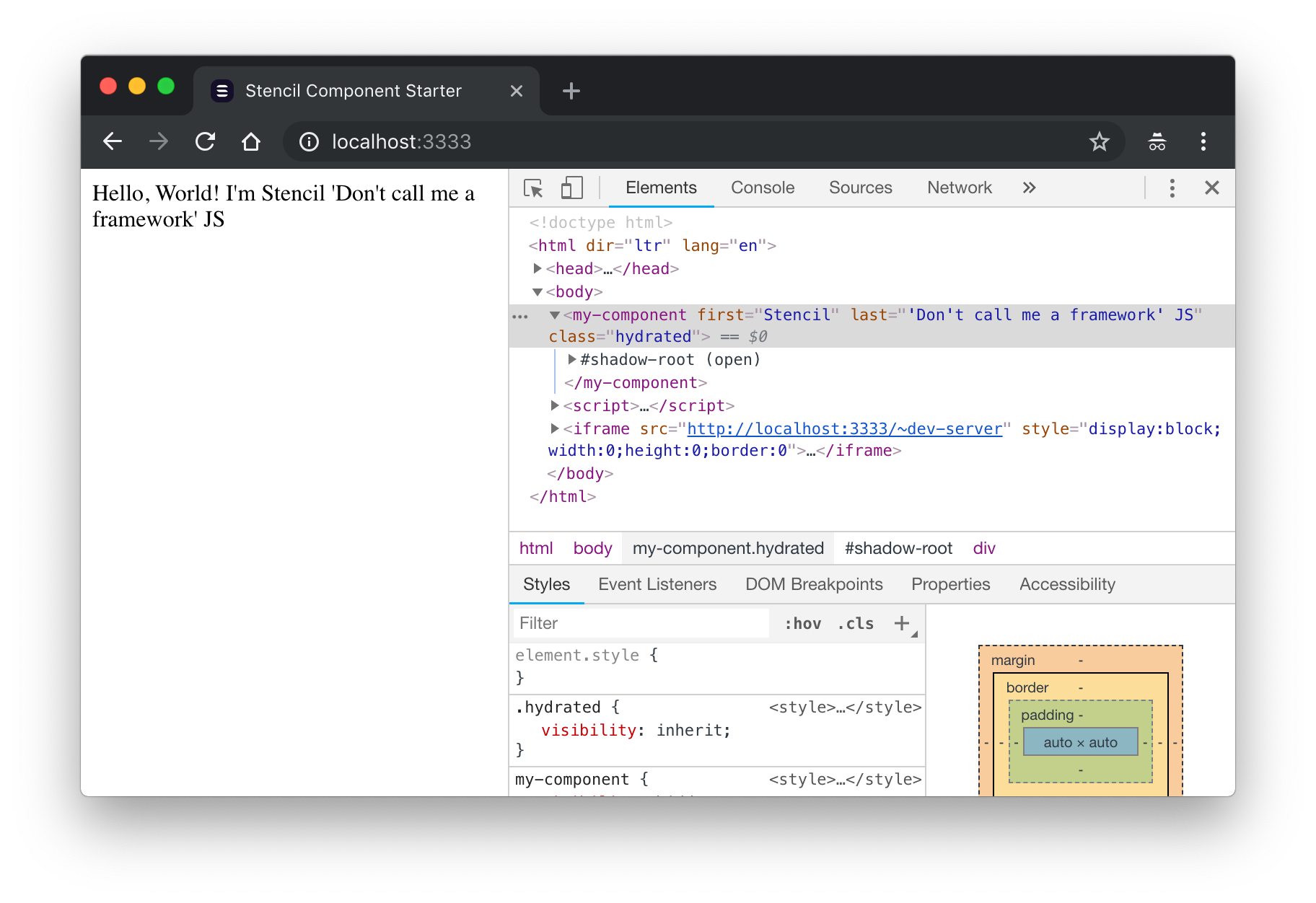Select the Styles tab
The image size is (1316, 903).
point(546,584)
